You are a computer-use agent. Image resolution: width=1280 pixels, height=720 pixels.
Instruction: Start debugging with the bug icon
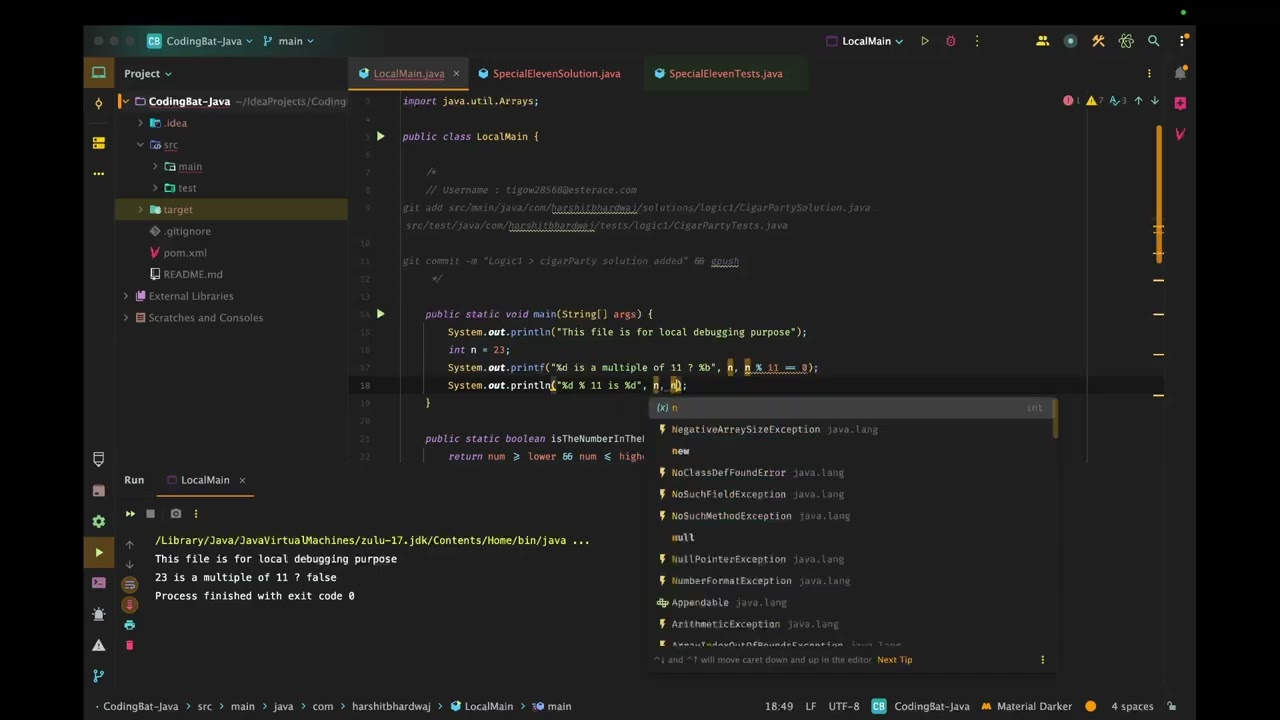[950, 41]
